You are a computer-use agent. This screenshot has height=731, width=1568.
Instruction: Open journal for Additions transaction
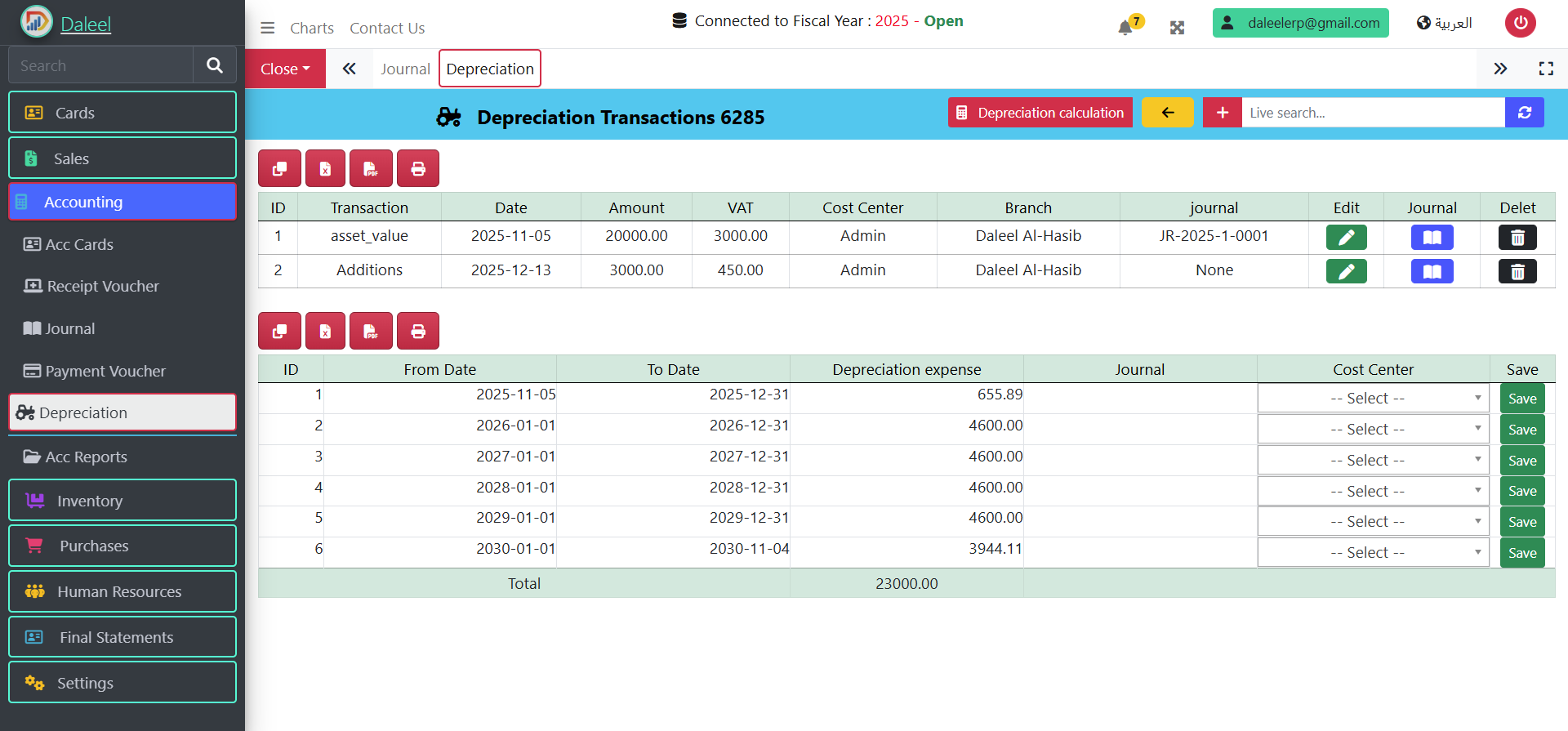[1432, 271]
